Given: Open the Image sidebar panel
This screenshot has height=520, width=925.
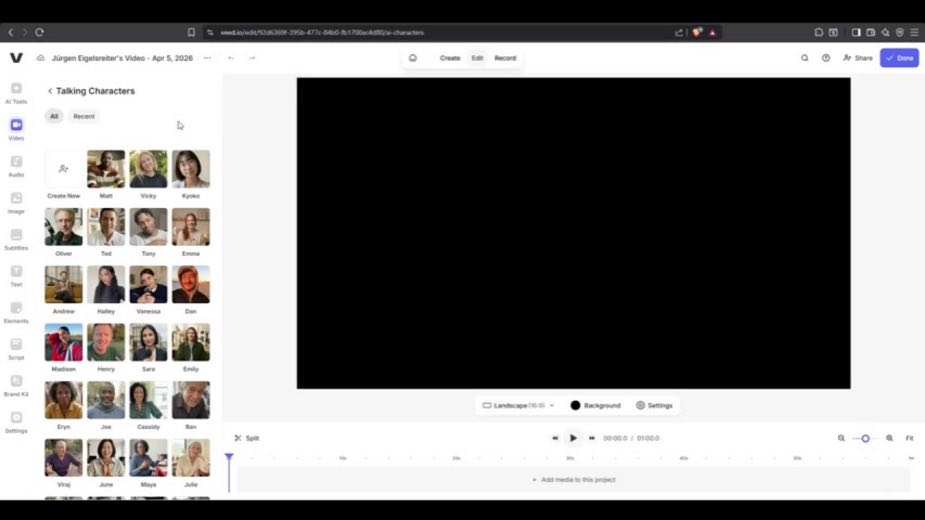Looking at the screenshot, I should pyautogui.click(x=16, y=202).
